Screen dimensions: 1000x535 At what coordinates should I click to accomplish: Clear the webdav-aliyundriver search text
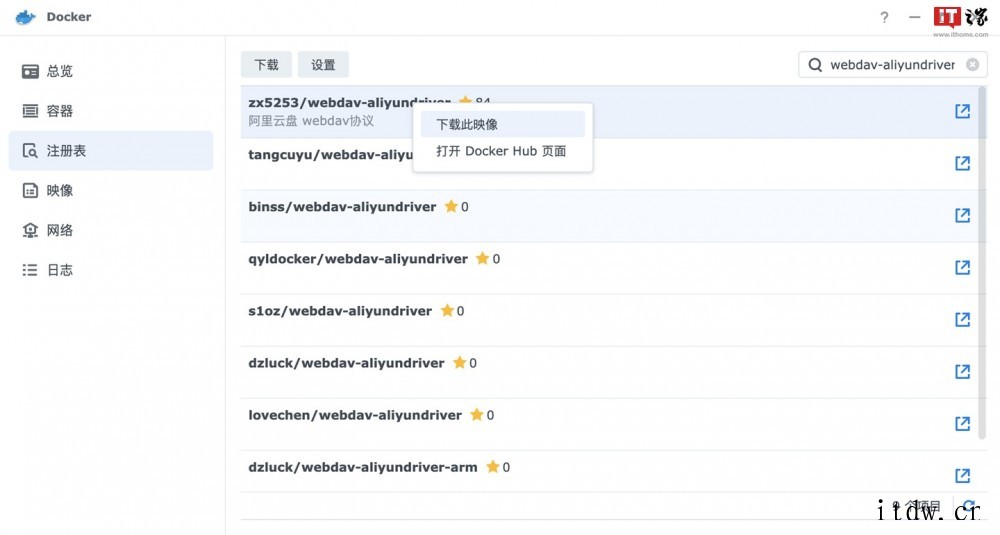pyautogui.click(x=973, y=64)
